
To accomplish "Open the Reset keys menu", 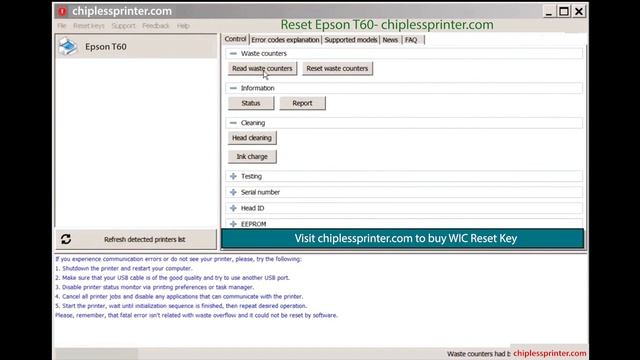I will (x=89, y=26).
